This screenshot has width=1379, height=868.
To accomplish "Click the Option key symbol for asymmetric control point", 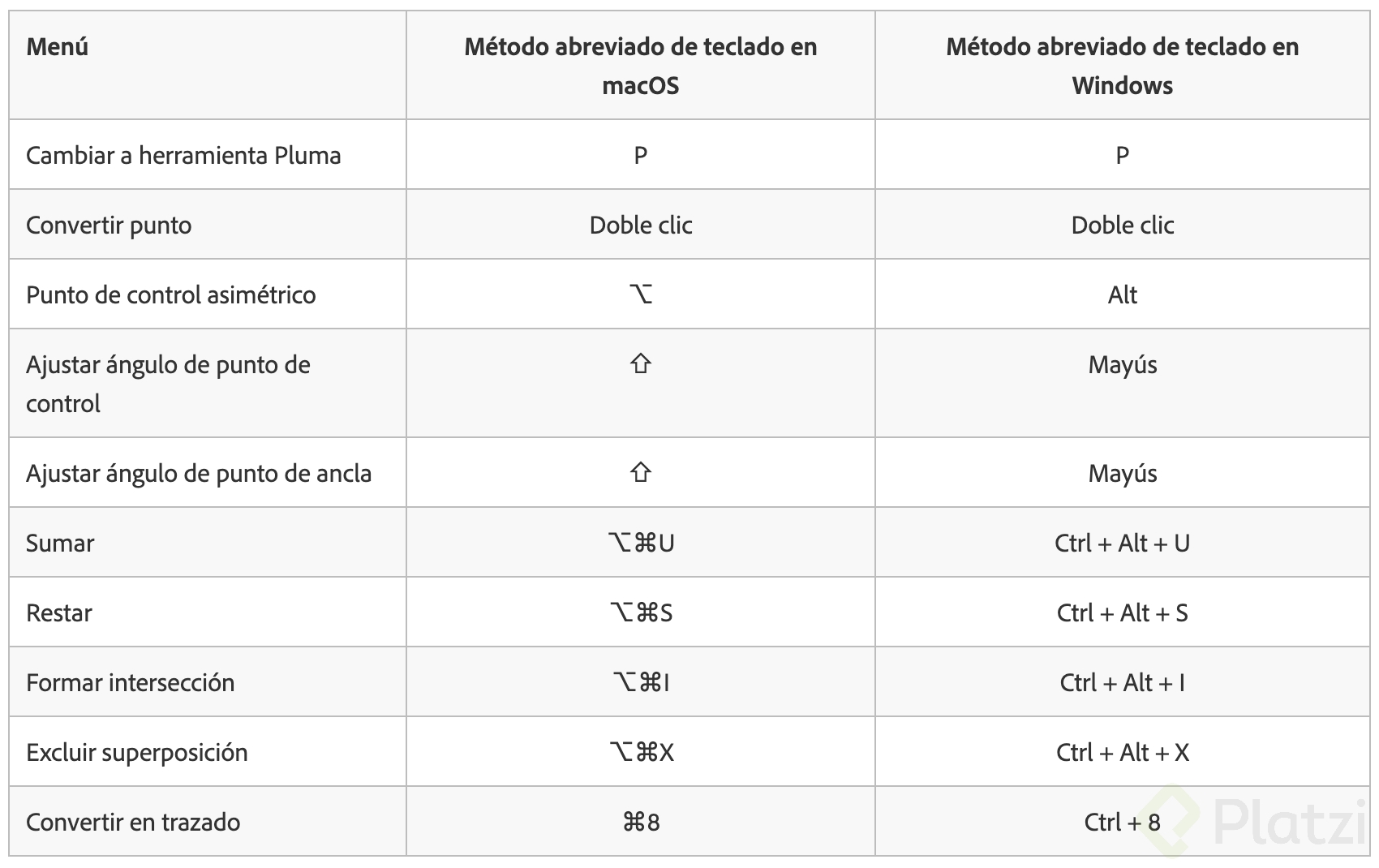I will [641, 294].
